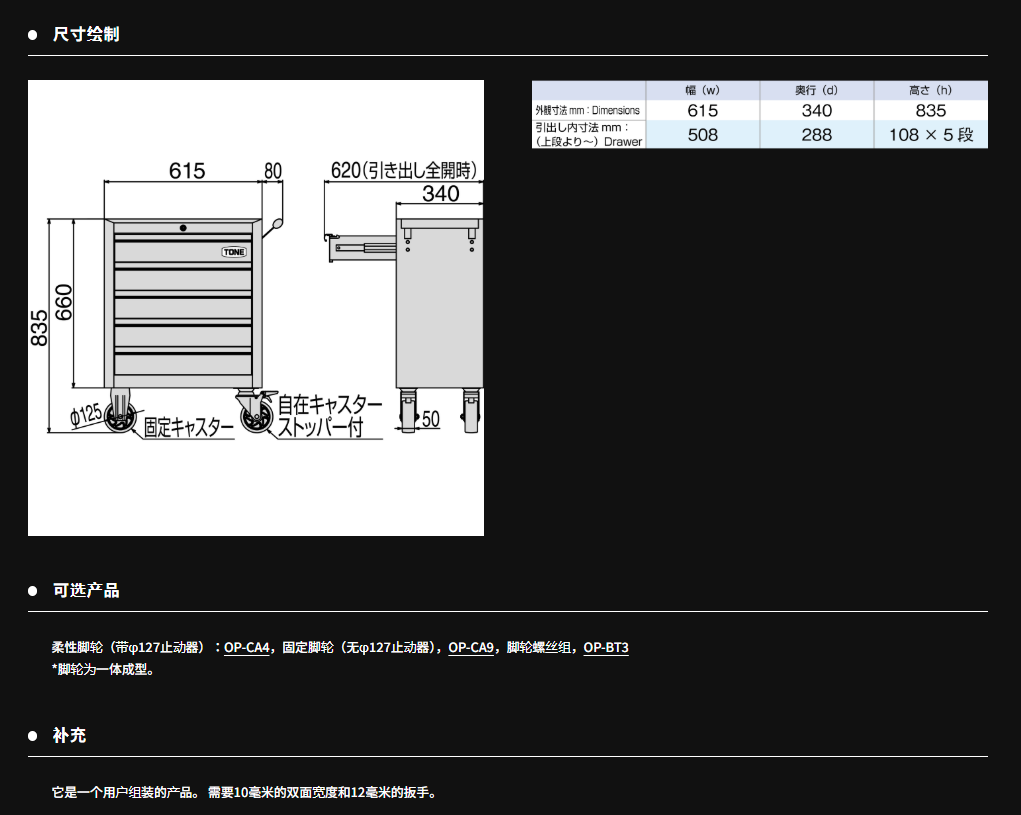1021x815 pixels.
Task: Follow the OP-BT3 caster screw set link
Action: pyautogui.click(x=606, y=648)
